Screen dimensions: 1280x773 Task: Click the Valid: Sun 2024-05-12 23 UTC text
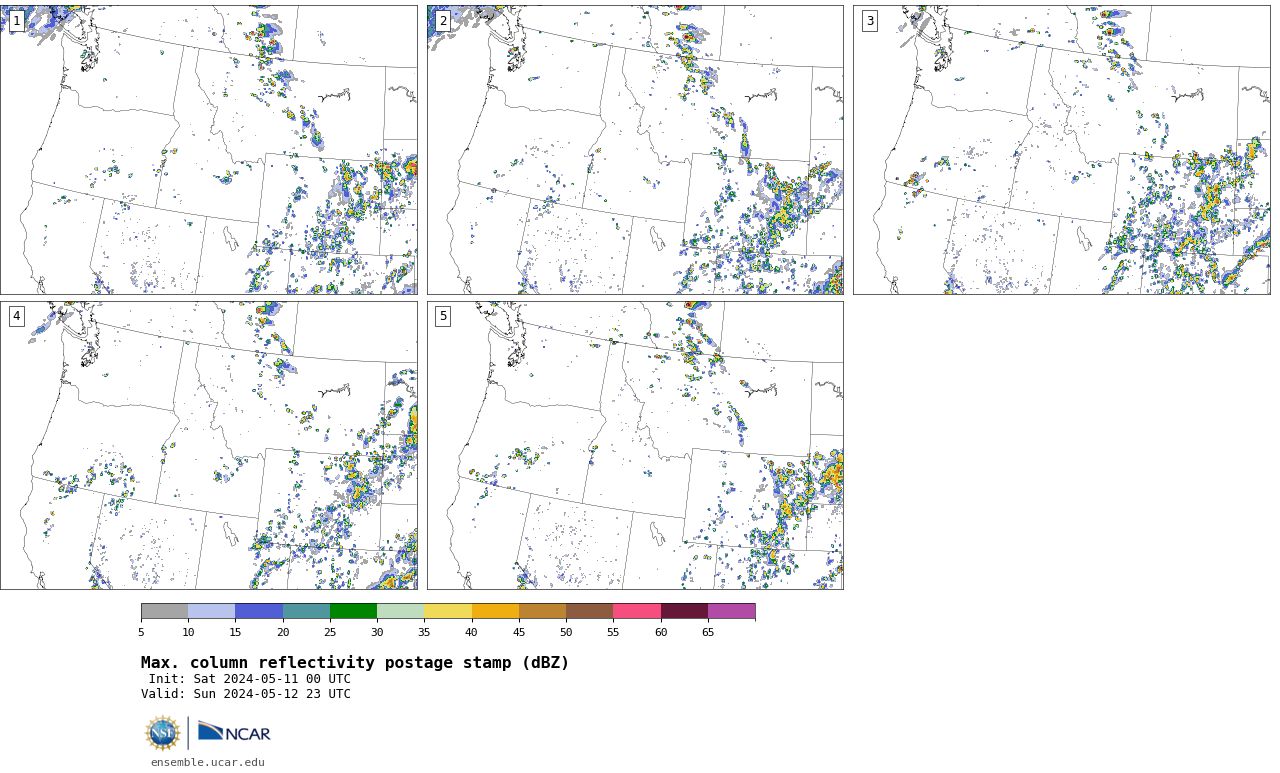[x=246, y=694]
